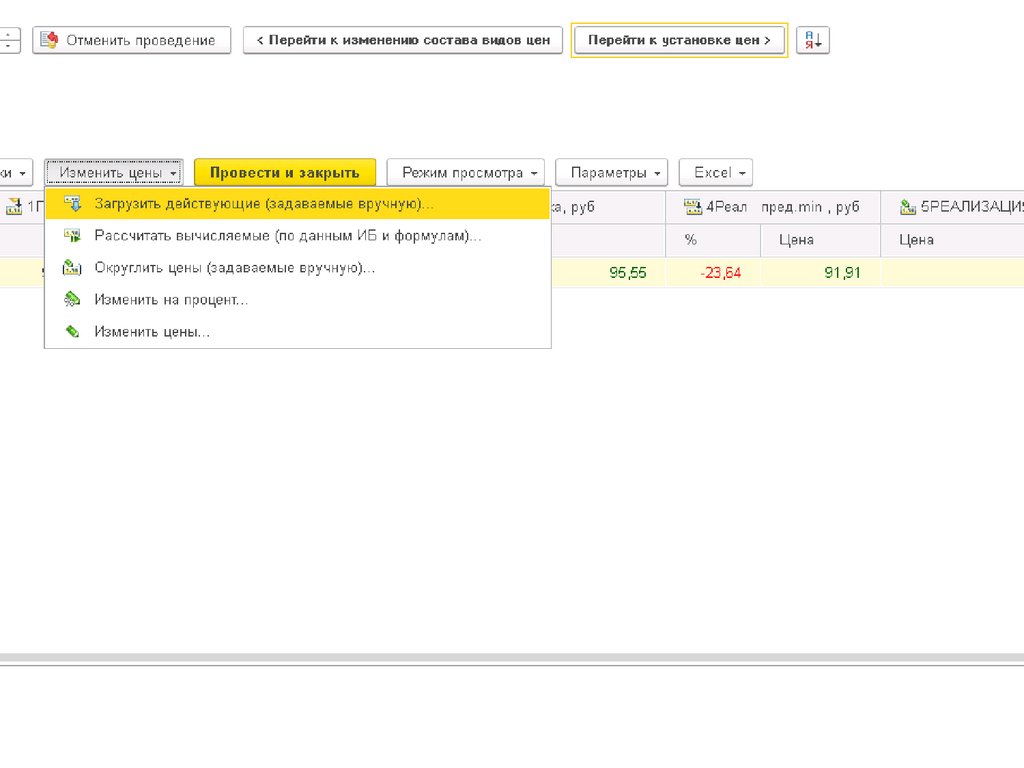Click the '5РЕАЛИЗАЦИЯ' column header icon
The image size is (1024, 768).
click(x=908, y=207)
